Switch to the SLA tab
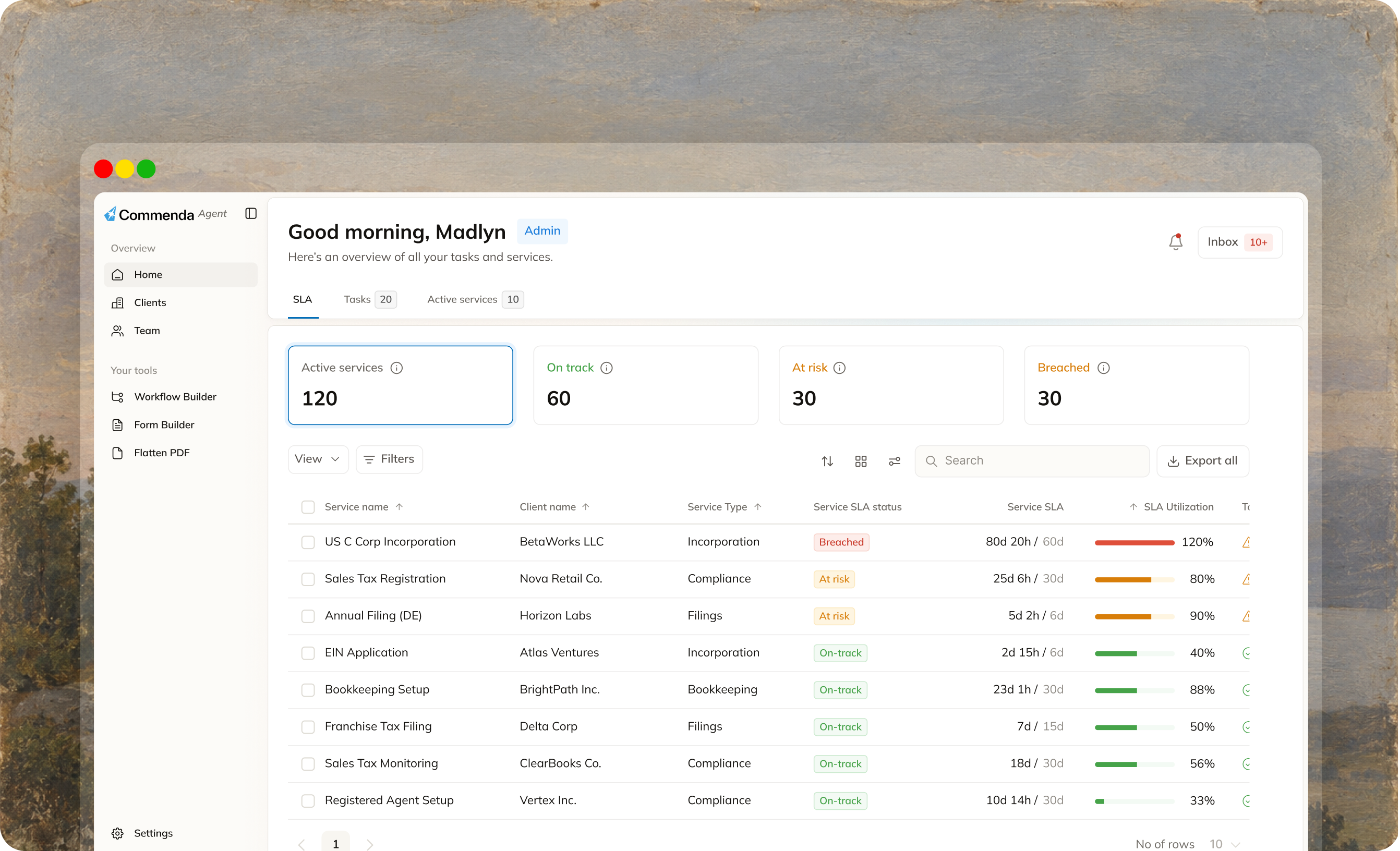Screen dimensions: 1400x851 tap(303, 299)
